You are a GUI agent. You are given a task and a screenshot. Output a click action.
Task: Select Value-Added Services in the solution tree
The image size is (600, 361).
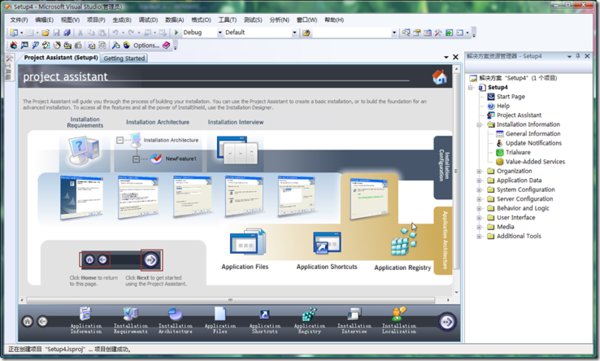click(x=535, y=162)
